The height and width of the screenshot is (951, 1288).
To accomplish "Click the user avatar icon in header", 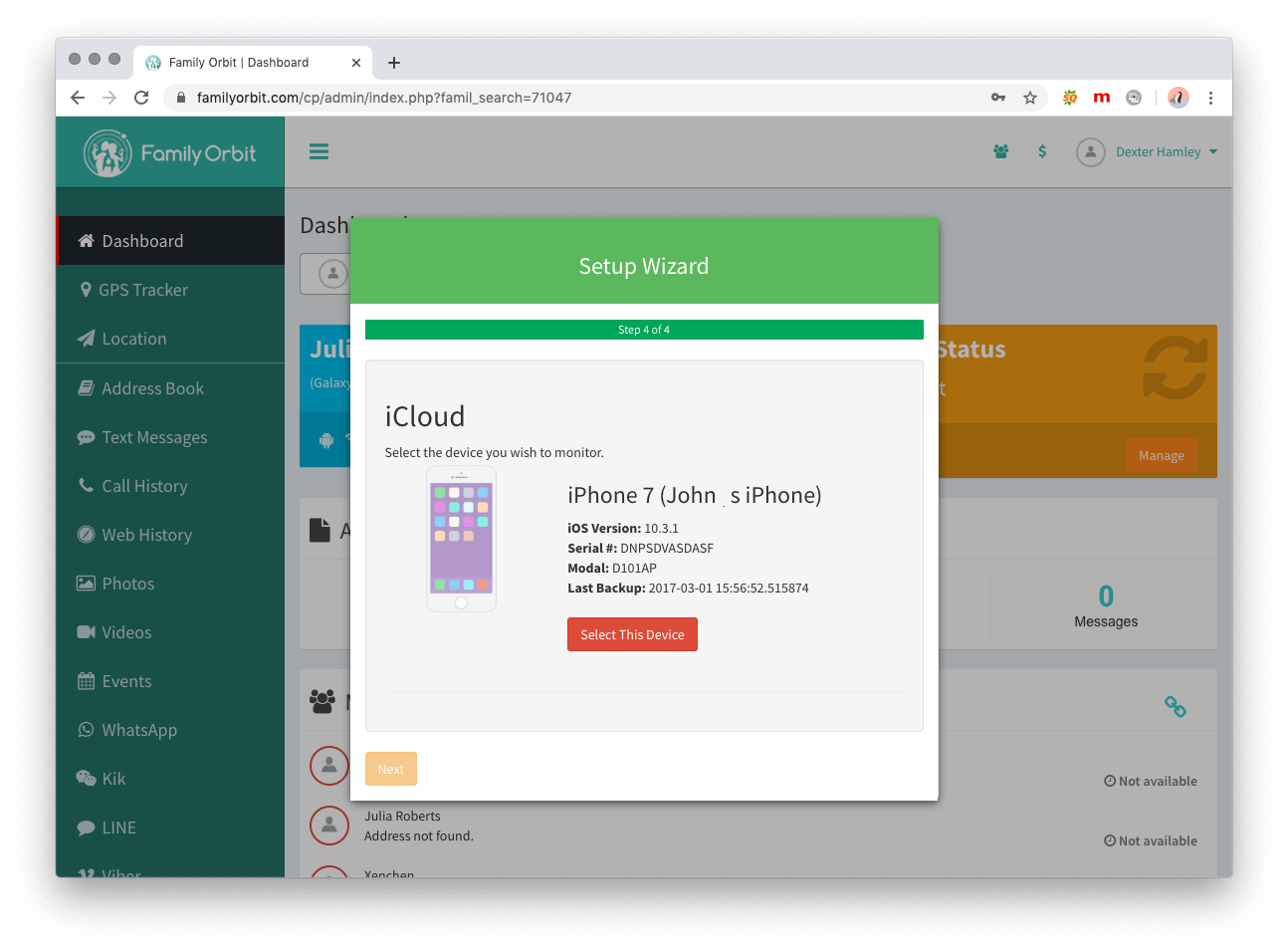I will (1091, 152).
